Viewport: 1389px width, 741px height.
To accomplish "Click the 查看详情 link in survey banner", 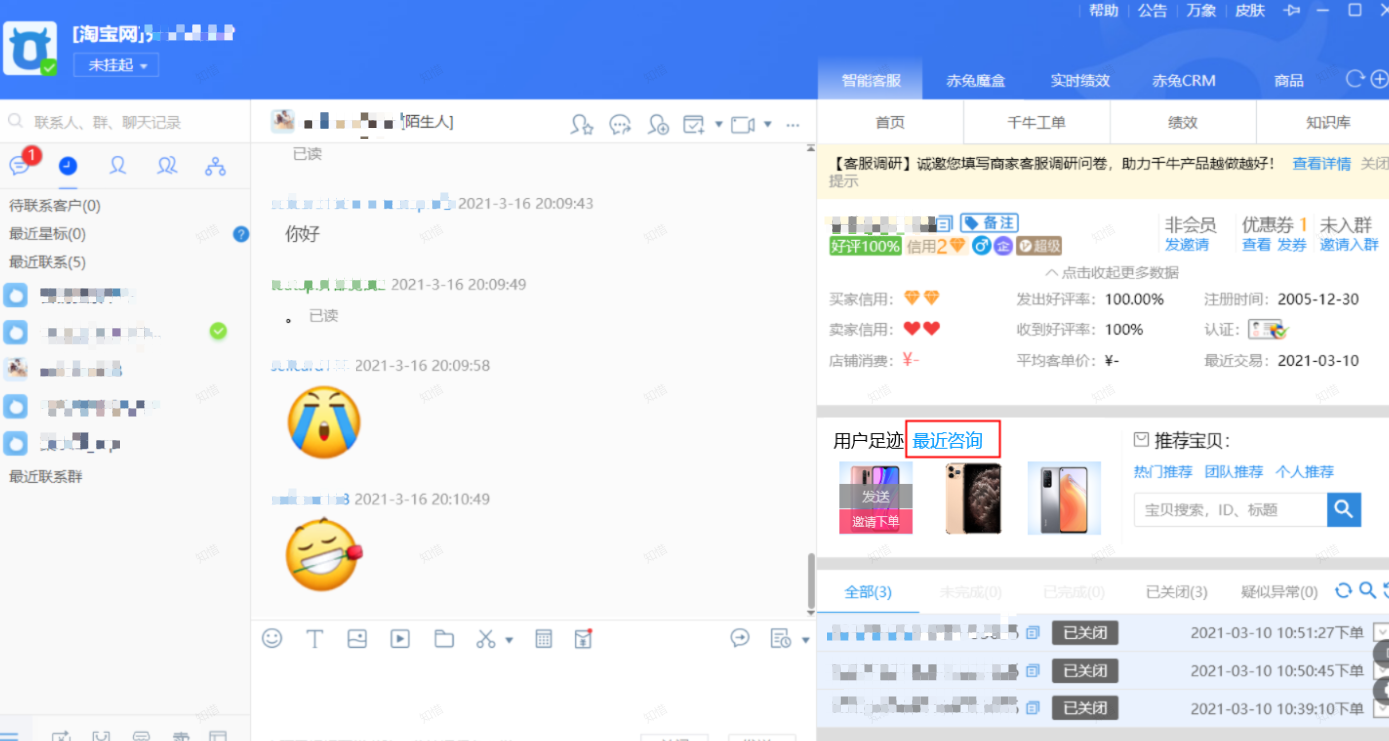I will coord(1320,164).
